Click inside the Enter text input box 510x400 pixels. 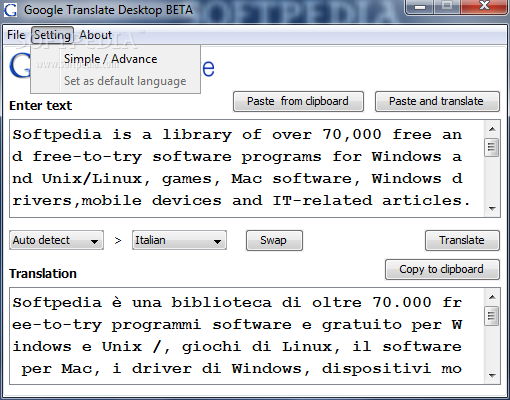click(247, 168)
